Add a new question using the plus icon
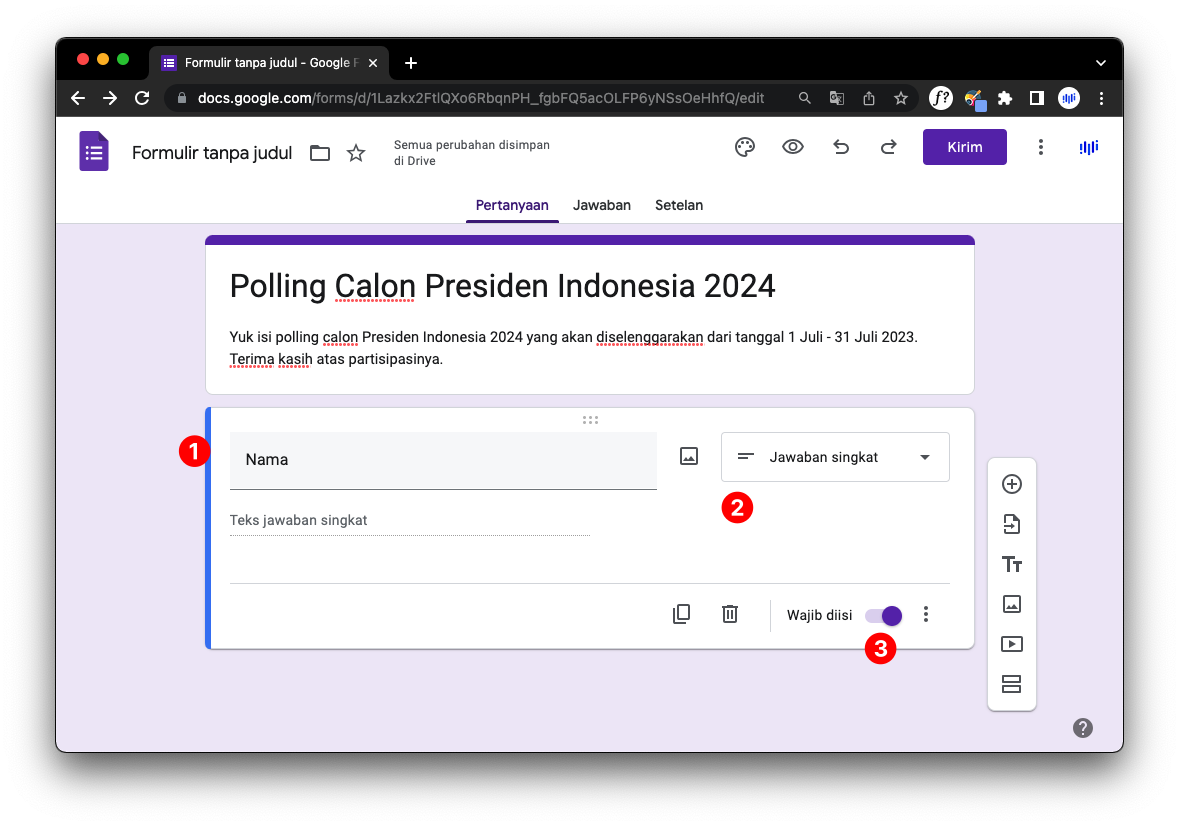Screen dimensions: 1179x826 [1012, 484]
